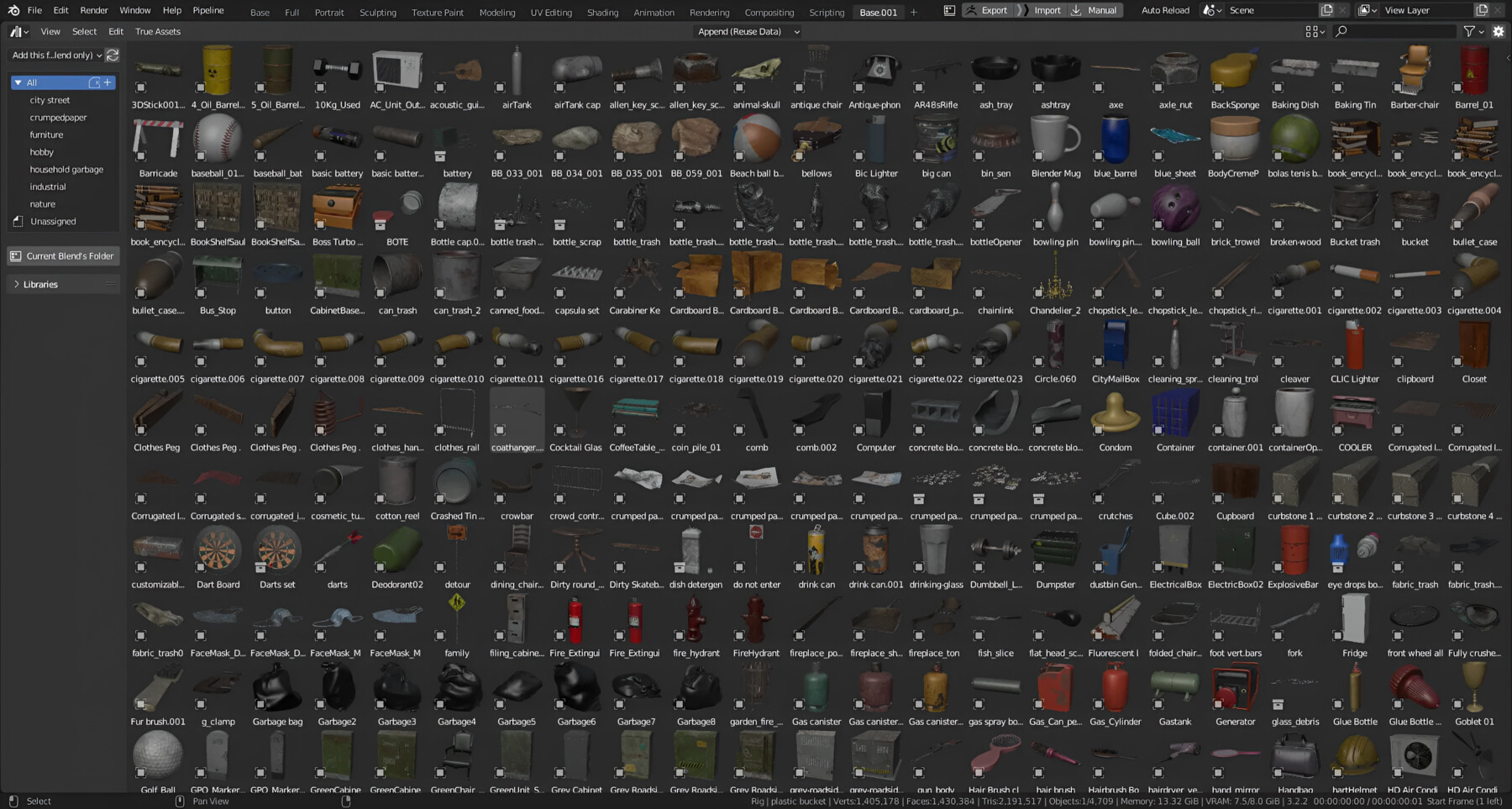The width and height of the screenshot is (1512, 809).
Task: Open the Render menu
Action: 94,10
